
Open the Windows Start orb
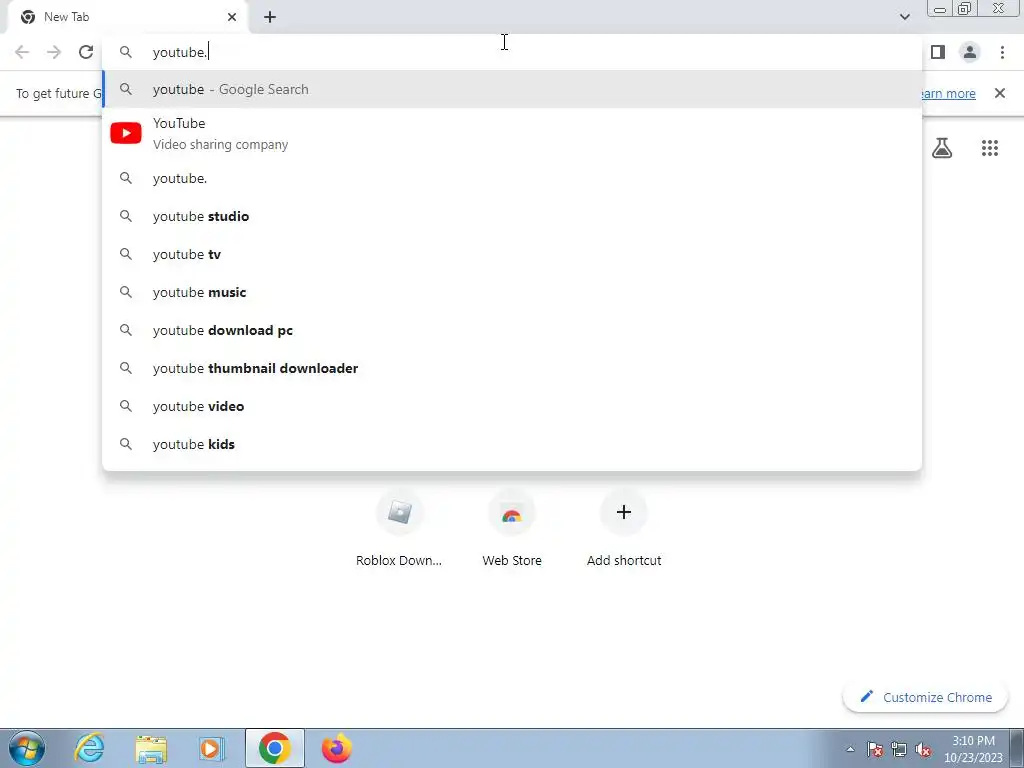(x=27, y=748)
